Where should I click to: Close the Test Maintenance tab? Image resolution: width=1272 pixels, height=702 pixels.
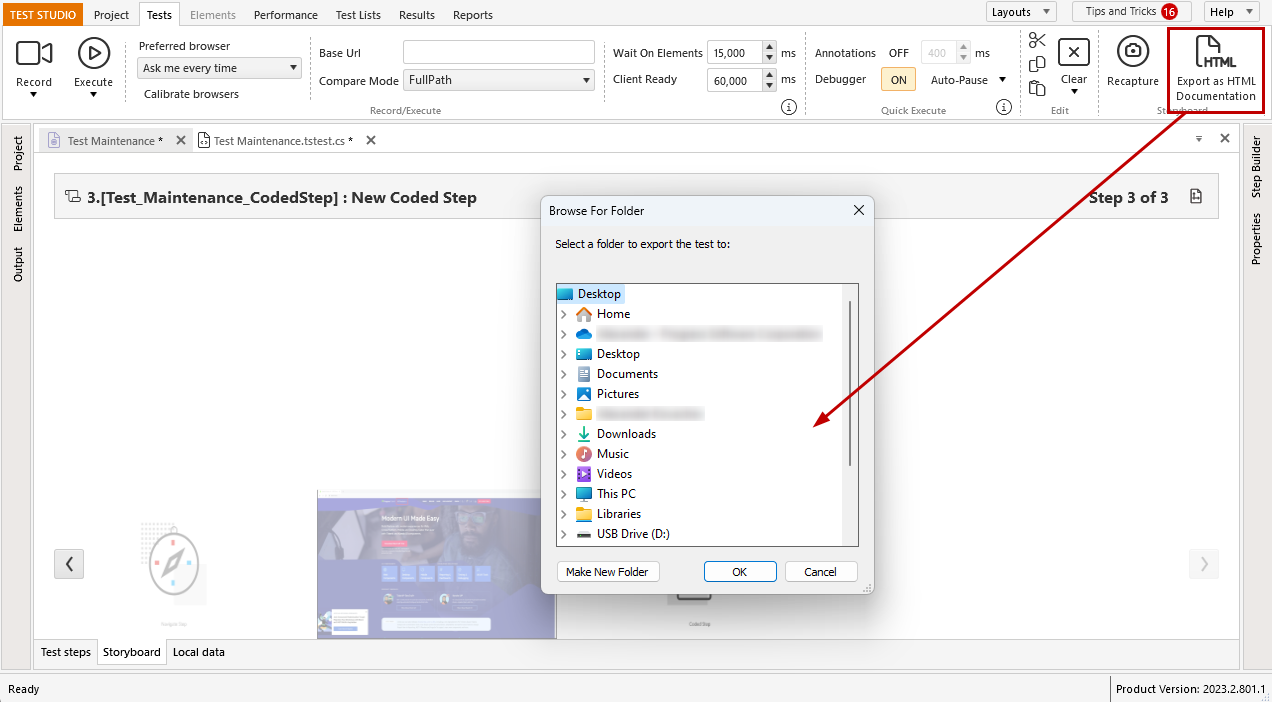tap(181, 141)
